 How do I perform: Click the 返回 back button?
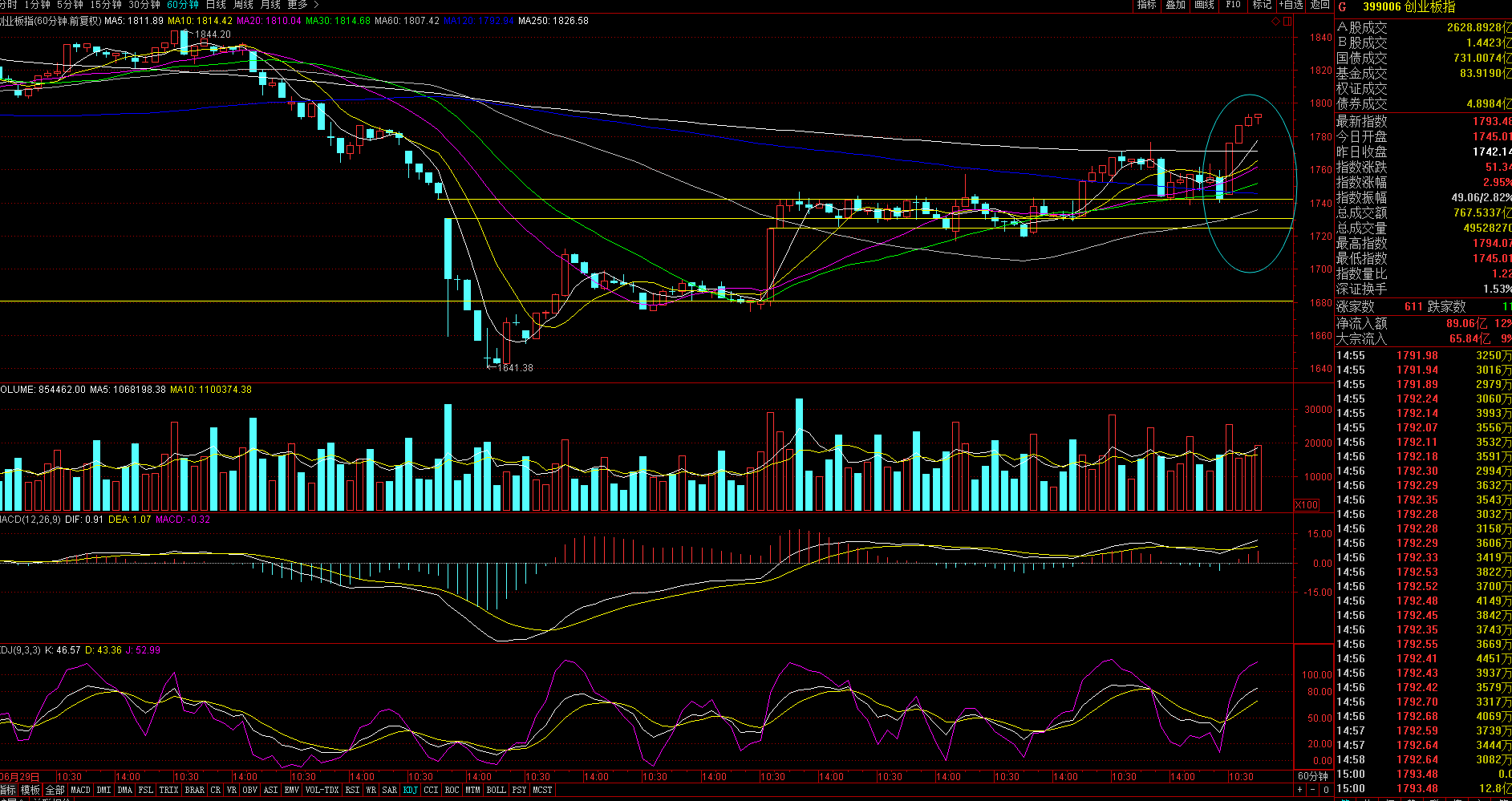pyautogui.click(x=1319, y=5)
